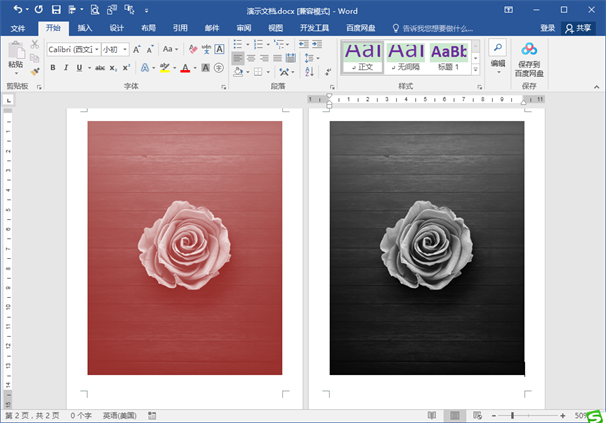Viewport: 606px width, 423px height.
Task: Center align the paragraph
Action: [x=252, y=58]
